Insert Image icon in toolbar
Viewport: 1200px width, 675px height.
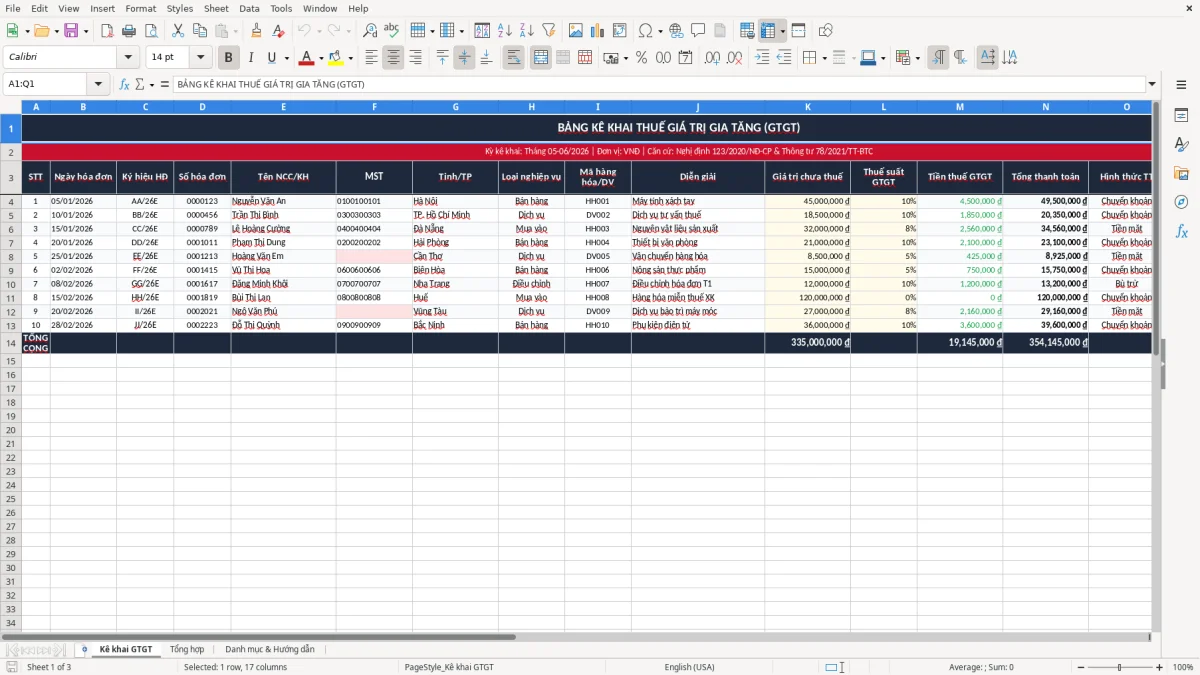[576, 31]
